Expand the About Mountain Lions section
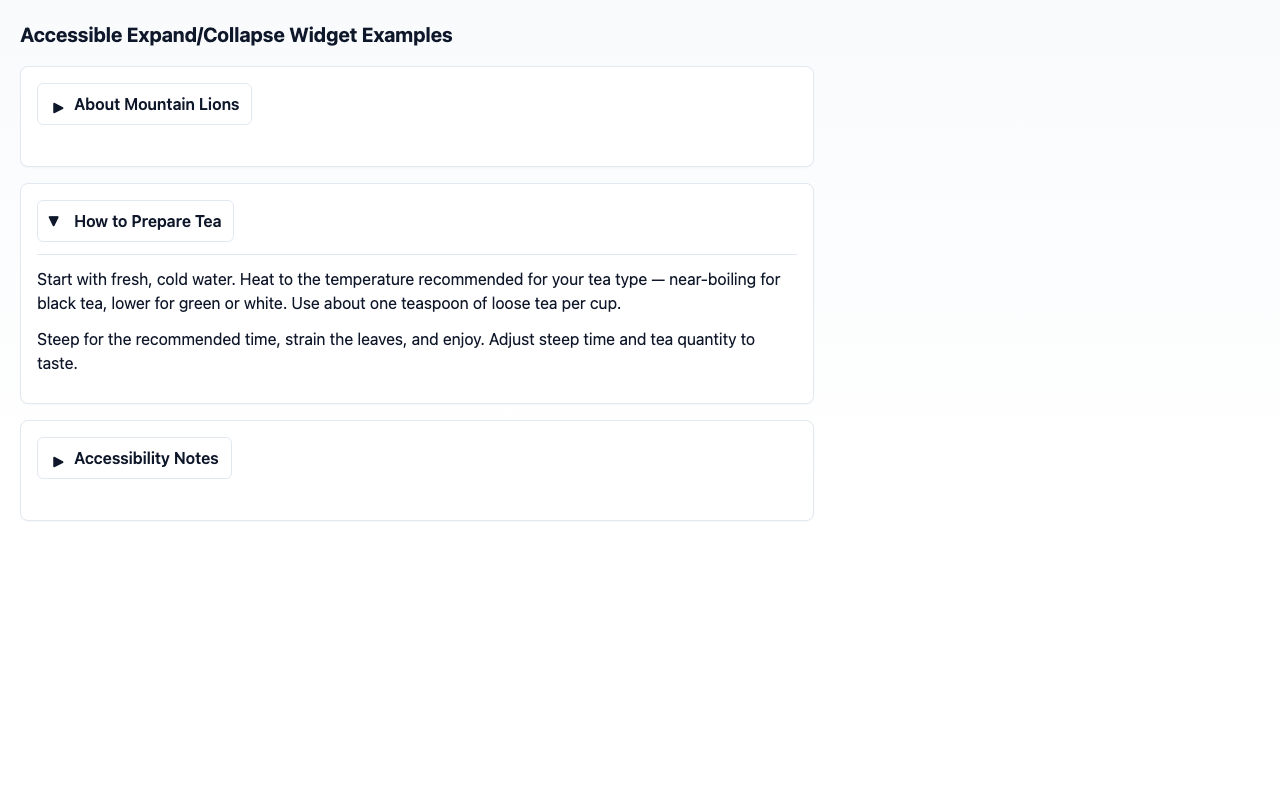Screen dimensions: 1280x800 coord(143,104)
